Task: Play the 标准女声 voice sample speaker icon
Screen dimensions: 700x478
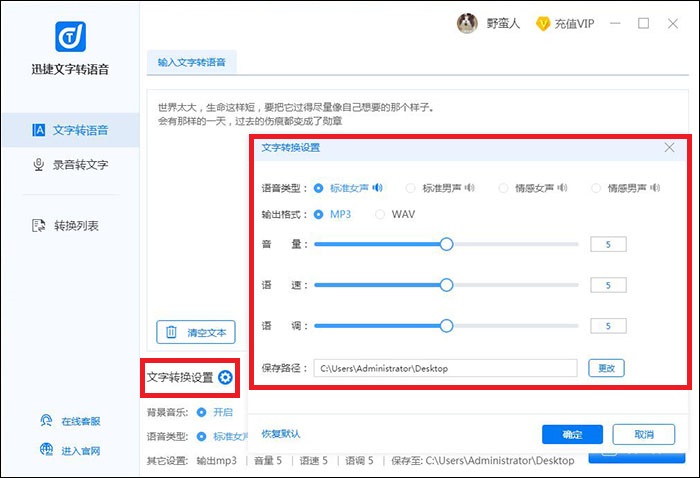Action: click(377, 187)
